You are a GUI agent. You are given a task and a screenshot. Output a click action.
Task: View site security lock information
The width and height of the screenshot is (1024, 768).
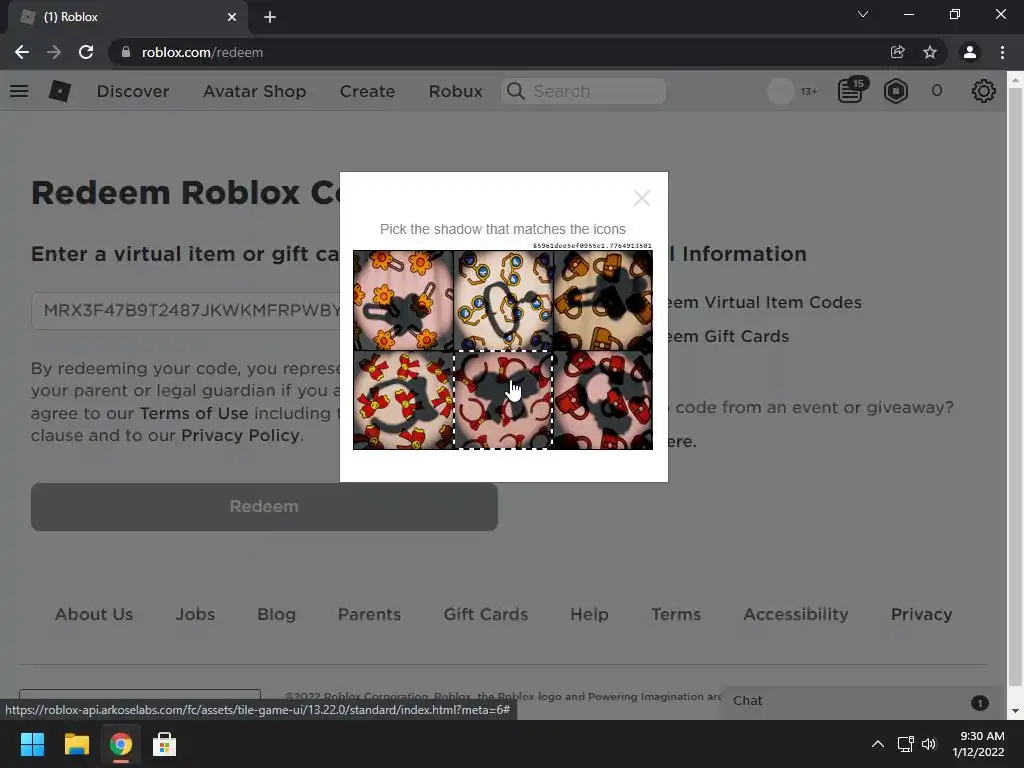[126, 52]
